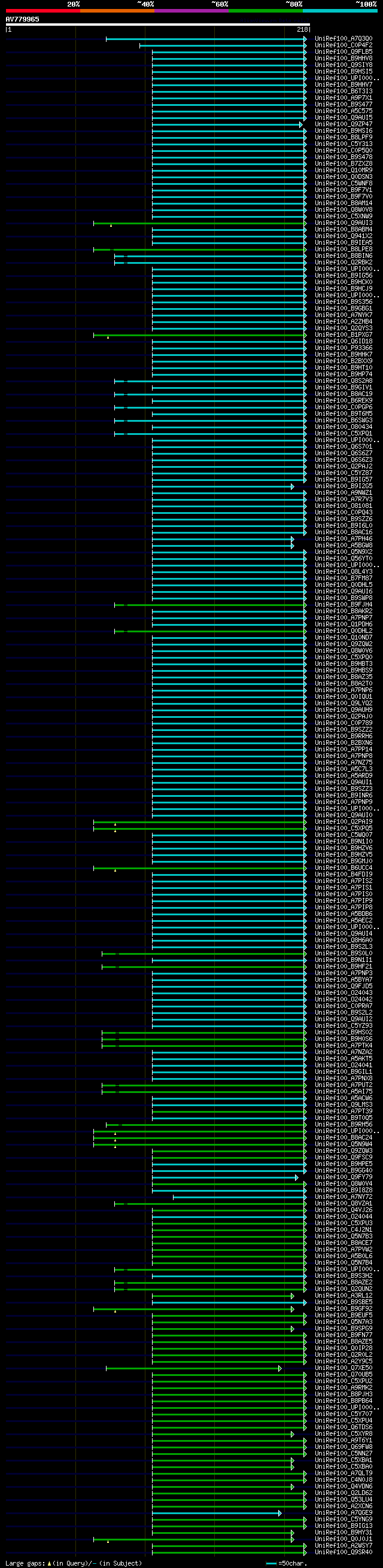Select label UniRef100_O81081
This screenshot has width=383, height=1568.
point(344,506)
